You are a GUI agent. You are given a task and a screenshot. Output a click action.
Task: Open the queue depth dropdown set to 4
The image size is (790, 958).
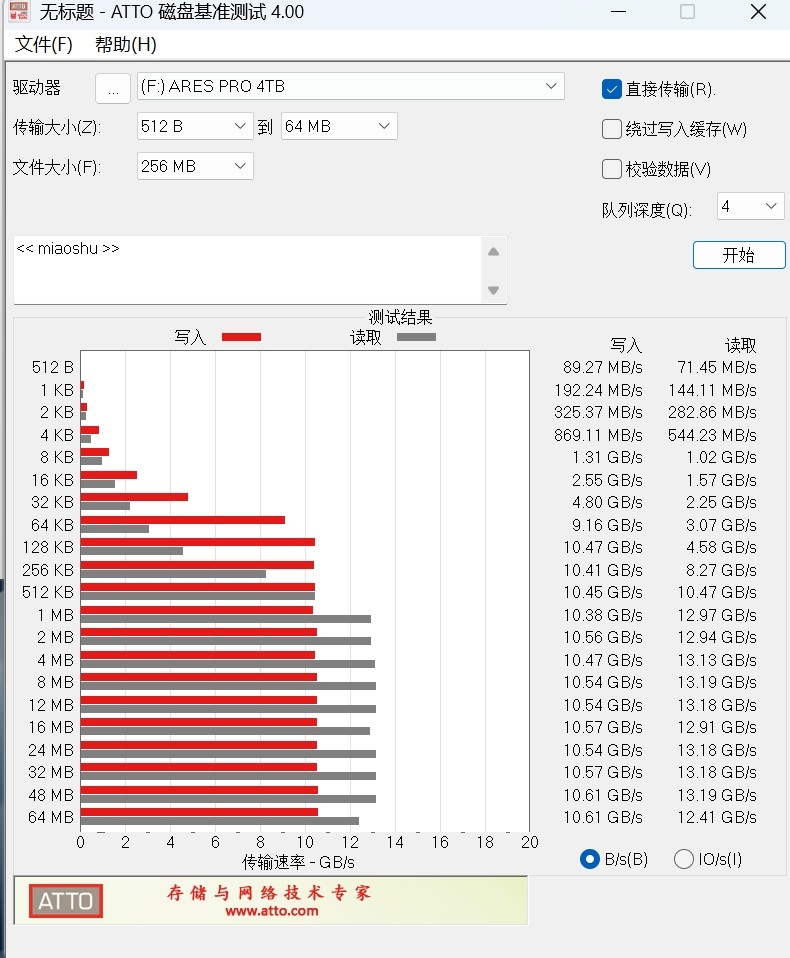(751, 207)
